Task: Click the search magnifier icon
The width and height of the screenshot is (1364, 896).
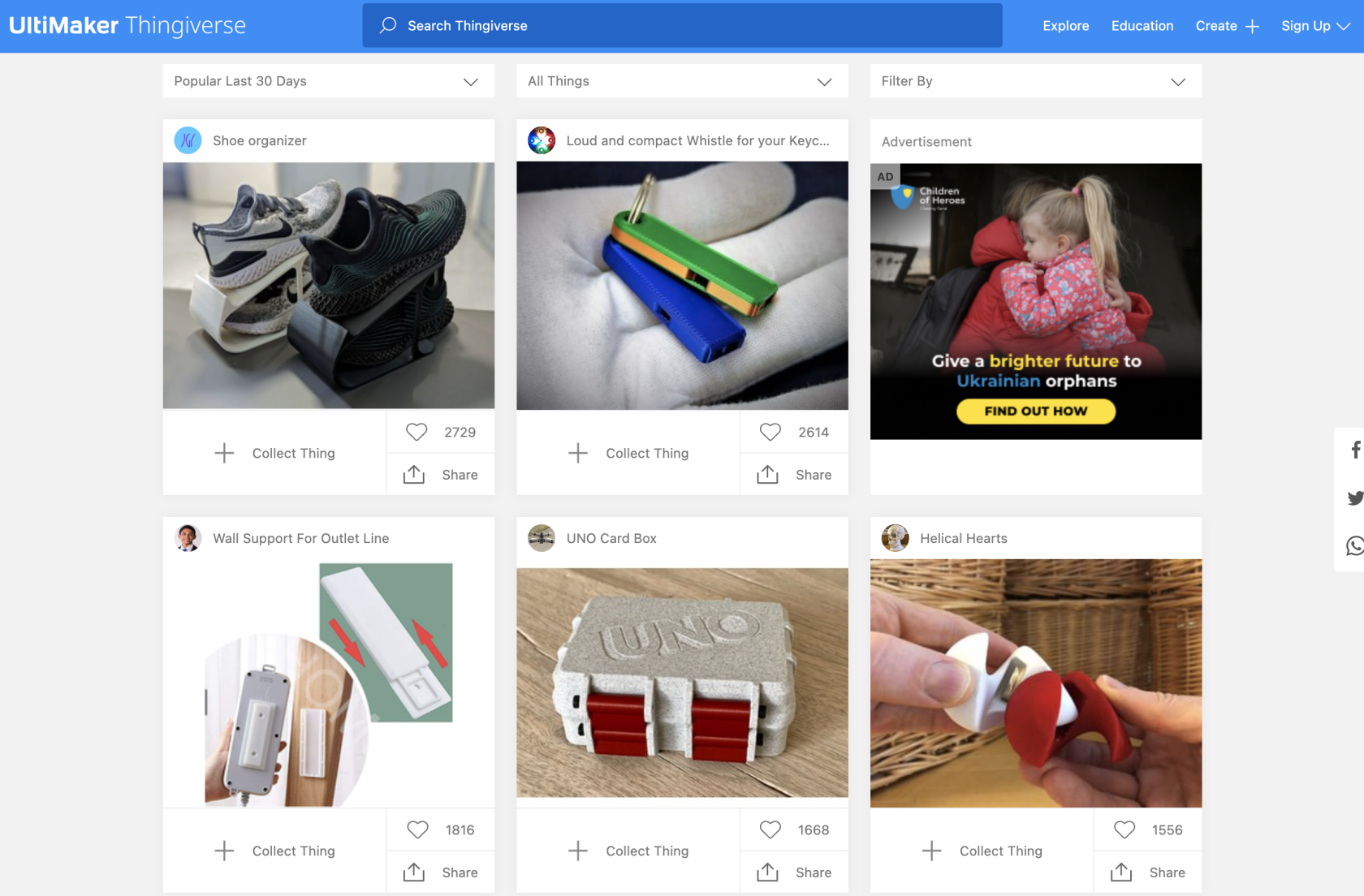Action: [388, 25]
